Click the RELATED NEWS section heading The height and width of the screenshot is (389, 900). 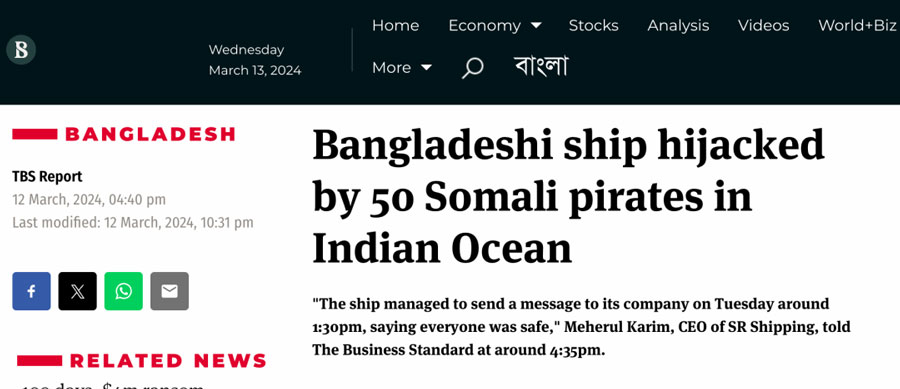tap(168, 361)
